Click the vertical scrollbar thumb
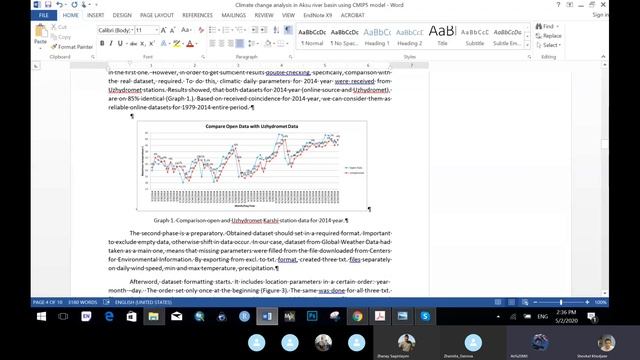 pos(604,144)
